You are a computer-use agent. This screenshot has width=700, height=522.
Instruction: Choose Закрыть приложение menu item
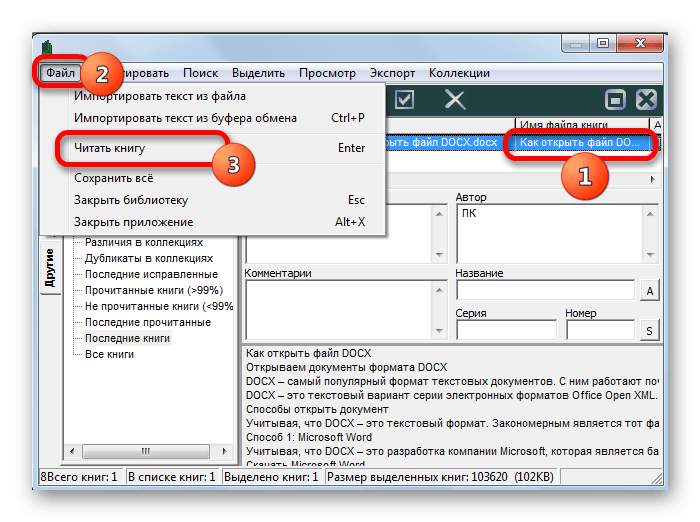(x=213, y=221)
